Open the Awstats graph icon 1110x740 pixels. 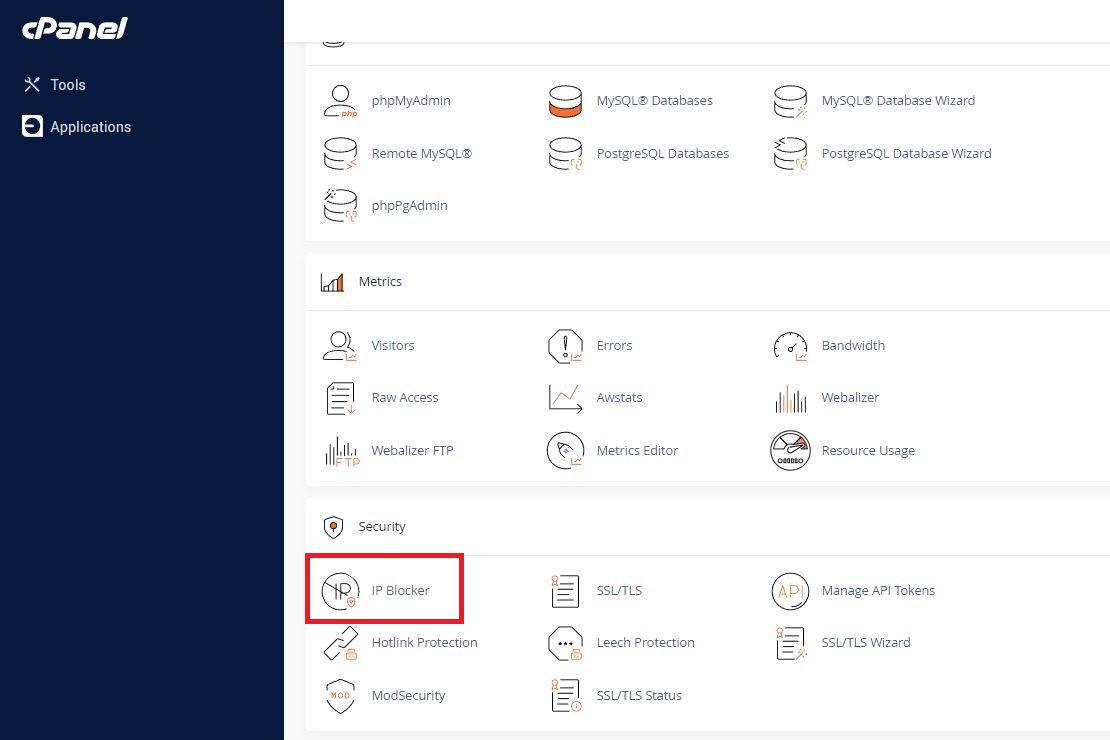[x=565, y=398]
